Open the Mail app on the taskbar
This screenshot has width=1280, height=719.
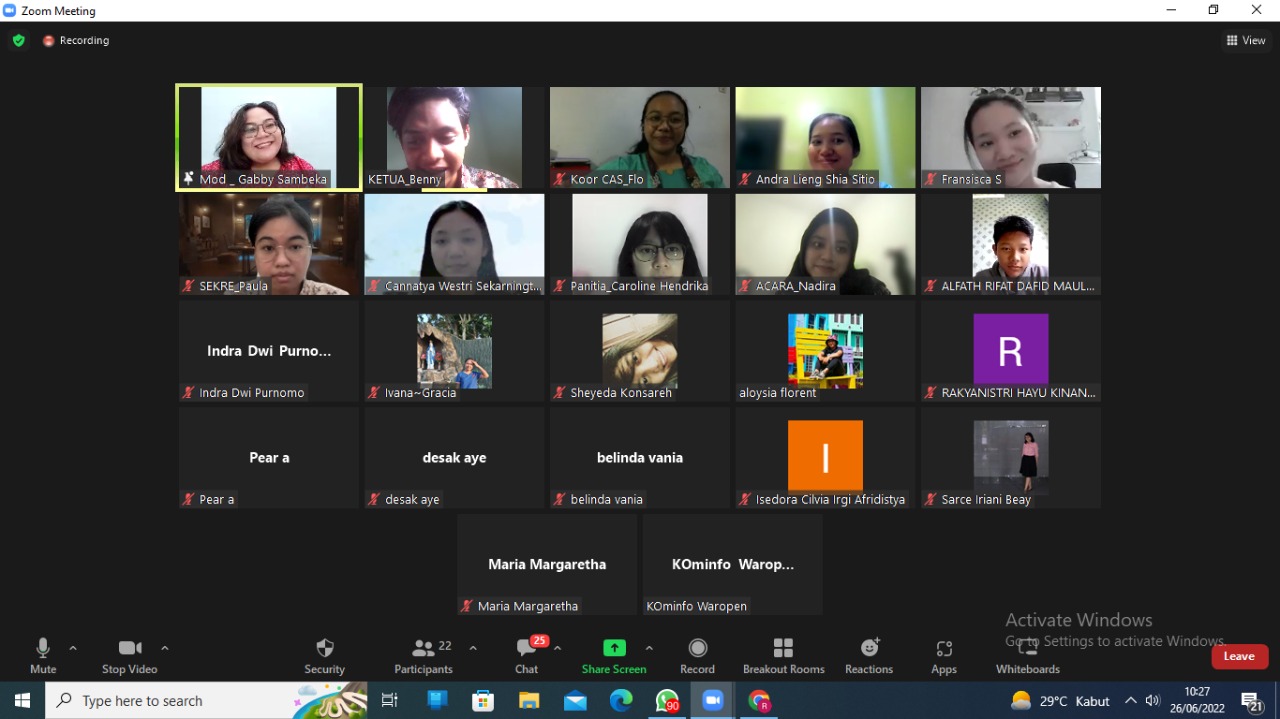[x=575, y=701]
